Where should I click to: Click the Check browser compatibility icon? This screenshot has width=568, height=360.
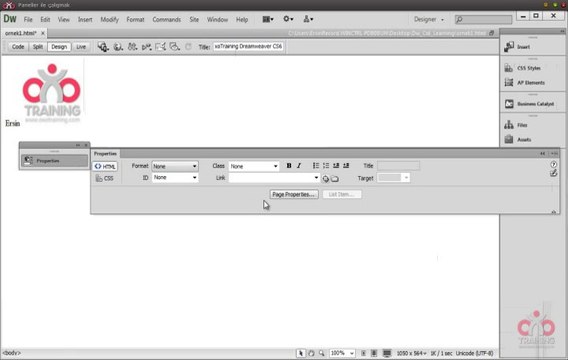pos(160,47)
